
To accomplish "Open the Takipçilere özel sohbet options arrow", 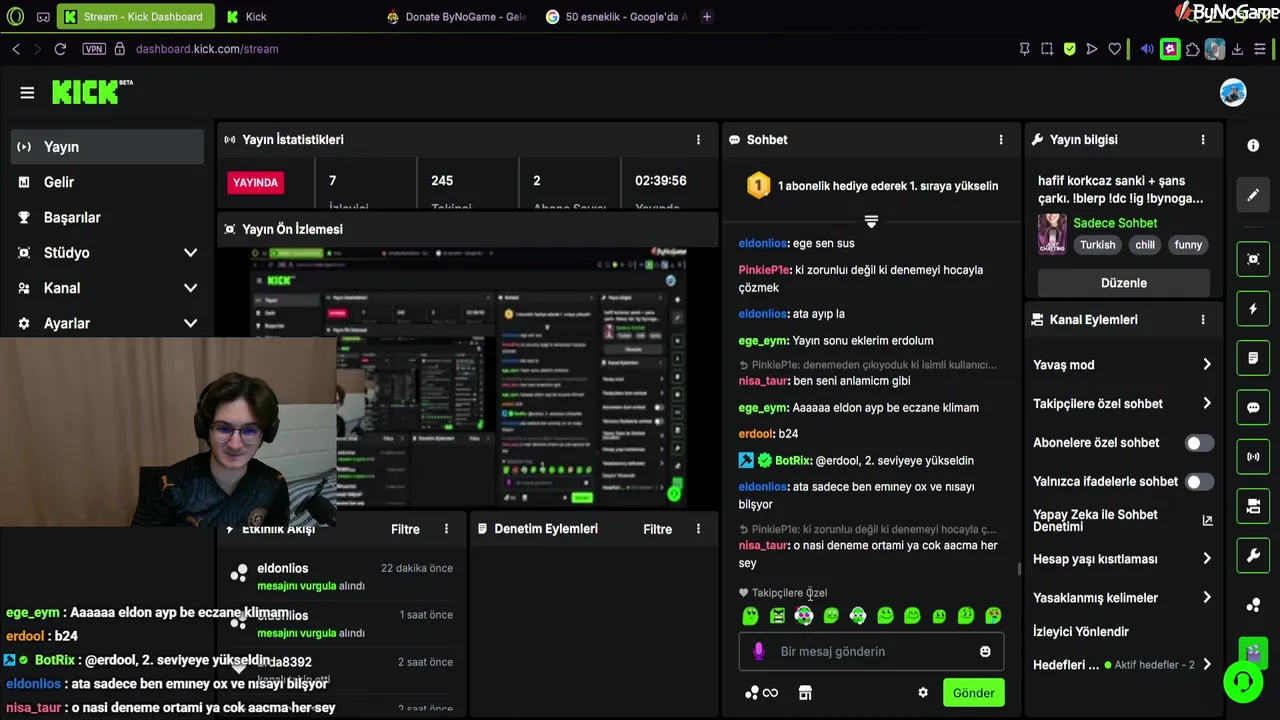I will tap(1207, 404).
